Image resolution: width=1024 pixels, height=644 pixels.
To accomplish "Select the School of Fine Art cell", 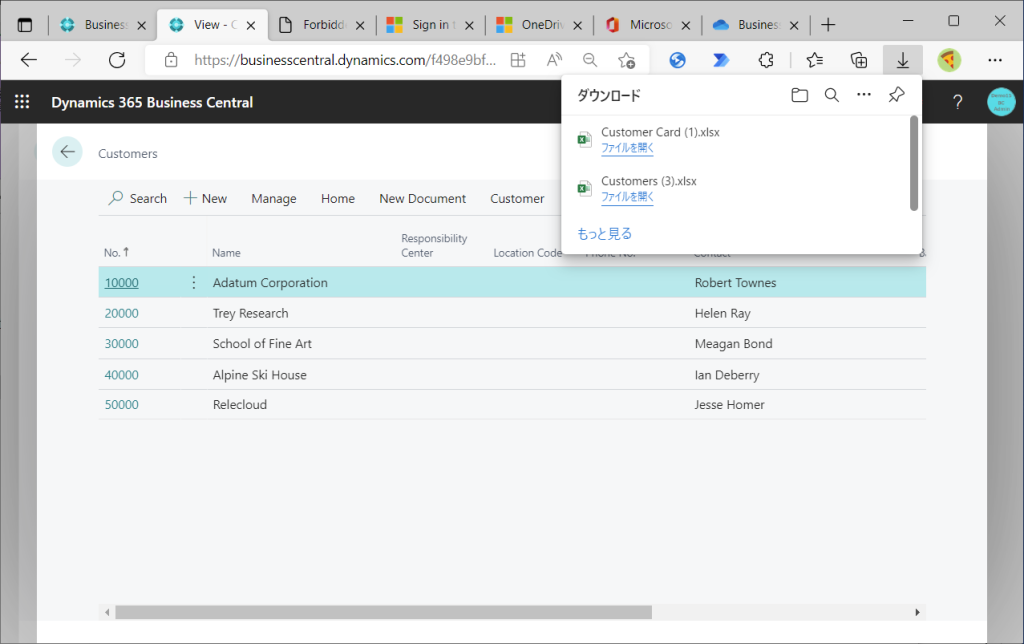I will (x=262, y=344).
